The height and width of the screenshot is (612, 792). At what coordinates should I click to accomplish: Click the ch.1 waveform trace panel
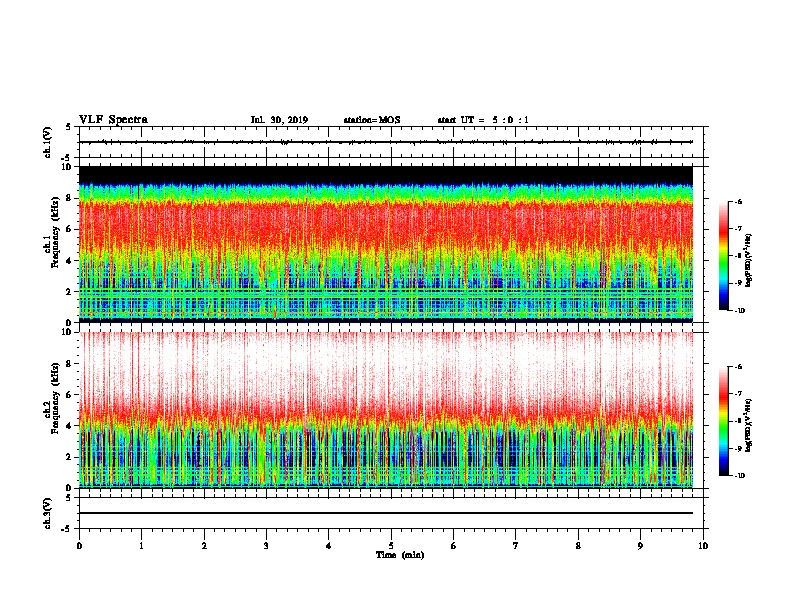391,142
